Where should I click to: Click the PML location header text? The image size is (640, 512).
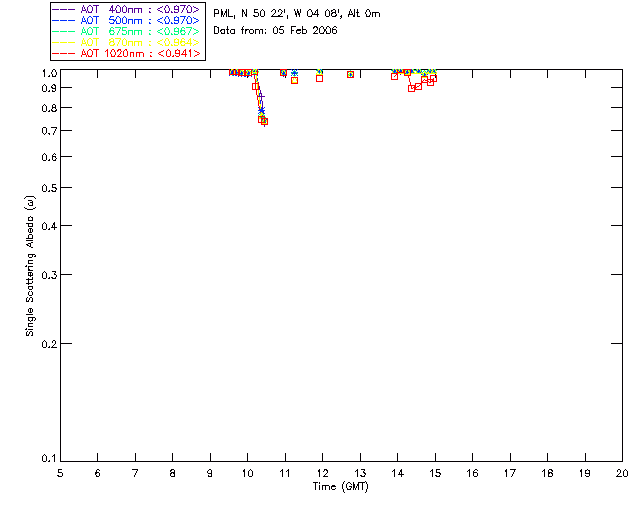[297, 14]
